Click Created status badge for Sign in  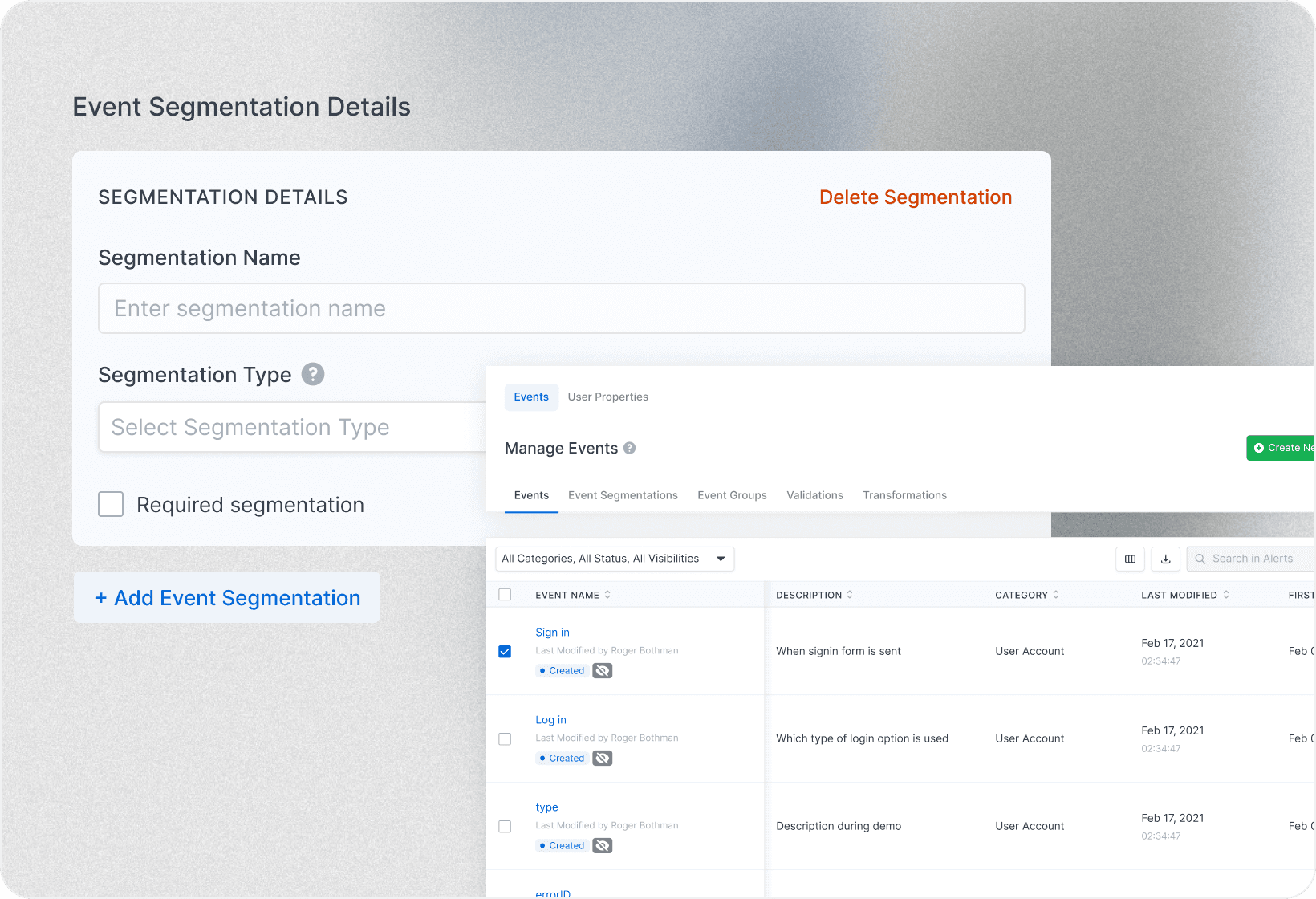562,671
